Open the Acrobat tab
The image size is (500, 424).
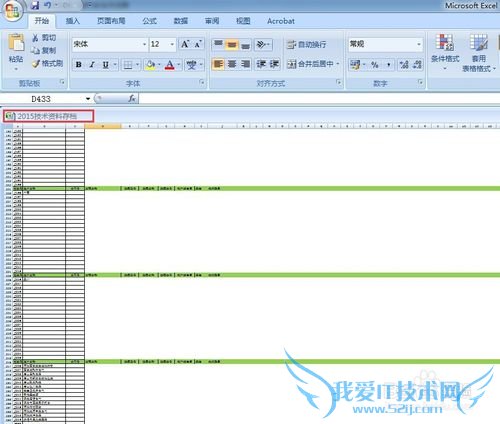click(x=281, y=21)
